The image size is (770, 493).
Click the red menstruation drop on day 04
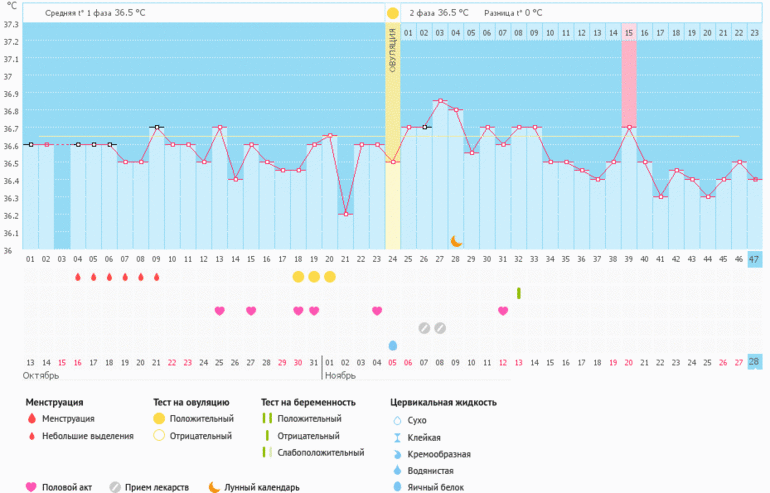click(78, 277)
